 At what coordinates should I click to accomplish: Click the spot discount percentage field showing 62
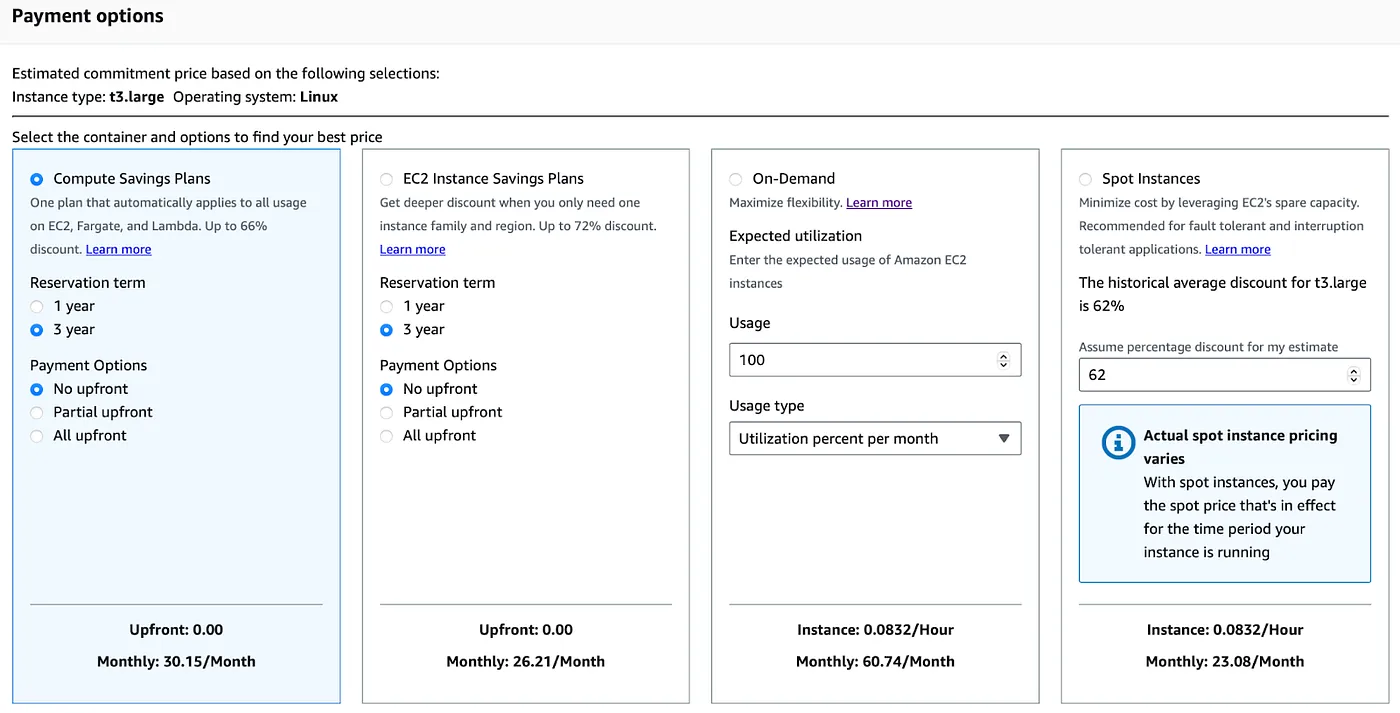[x=1224, y=375]
